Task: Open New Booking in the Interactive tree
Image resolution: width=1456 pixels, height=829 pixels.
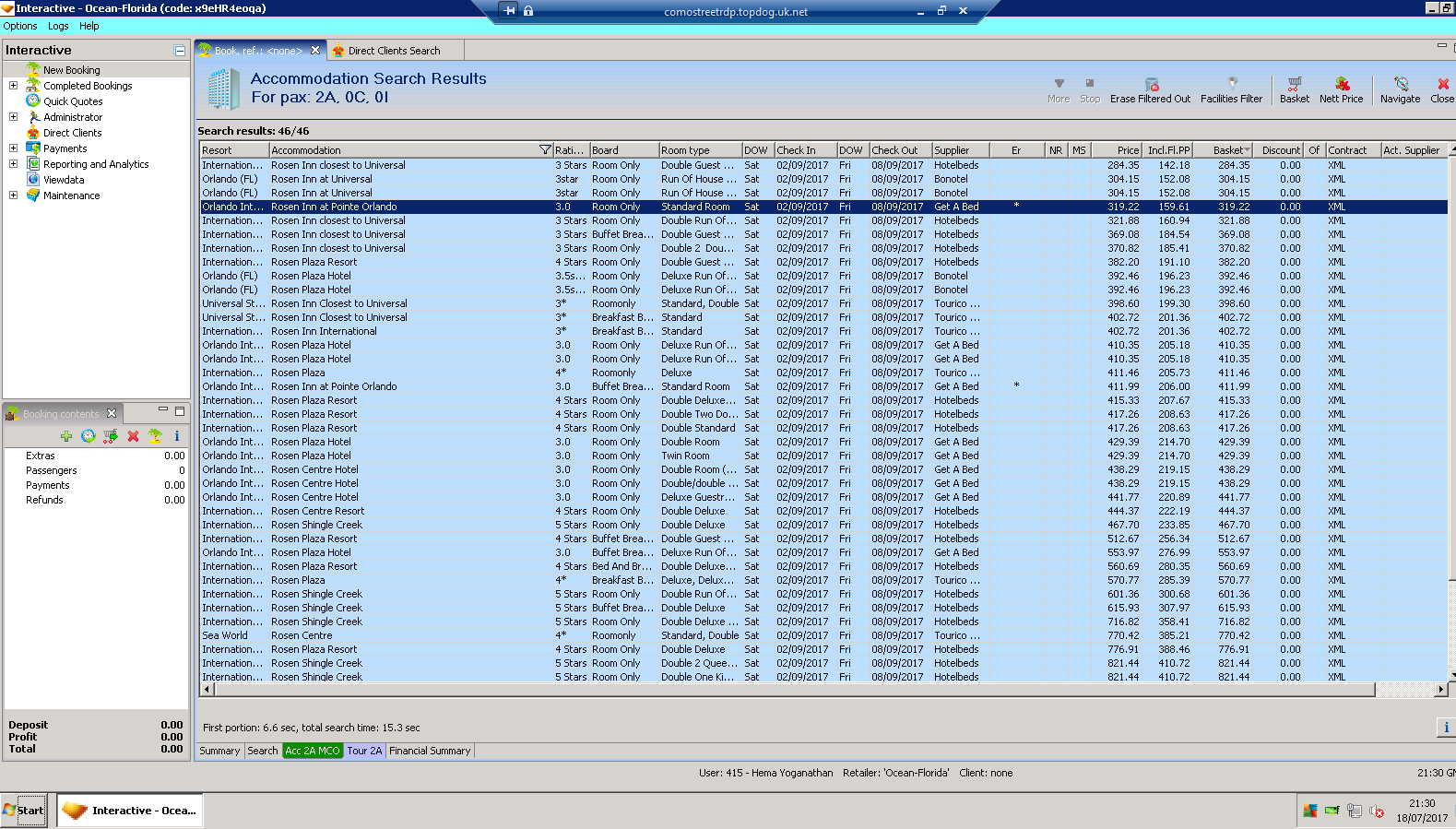Action: coord(72,70)
